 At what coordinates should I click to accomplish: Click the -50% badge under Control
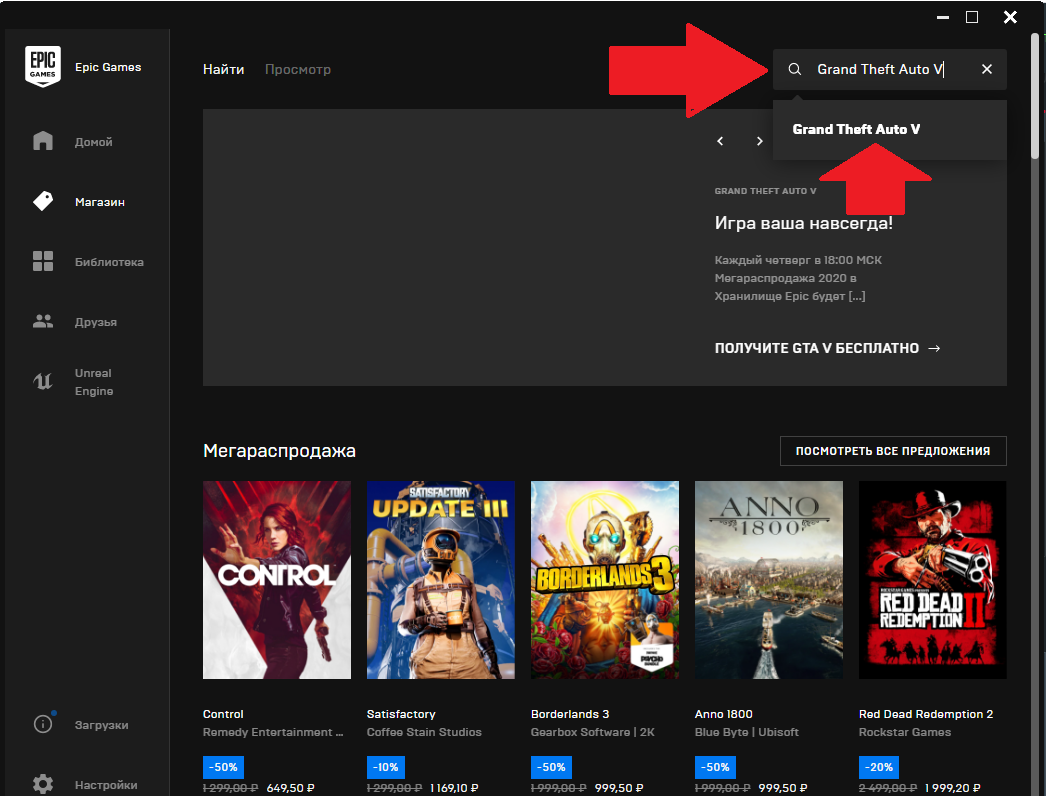coord(223,767)
